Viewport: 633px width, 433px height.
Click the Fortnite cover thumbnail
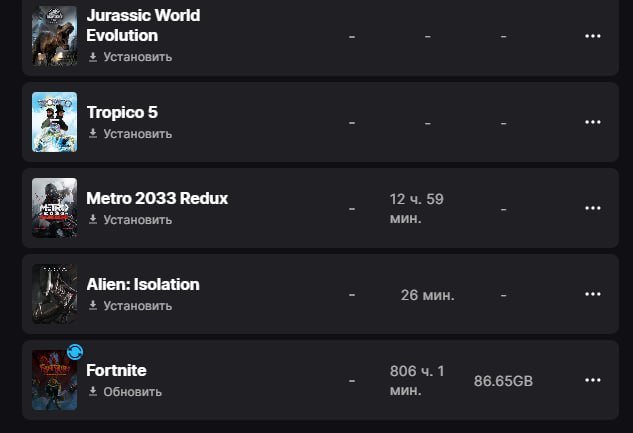pos(54,381)
